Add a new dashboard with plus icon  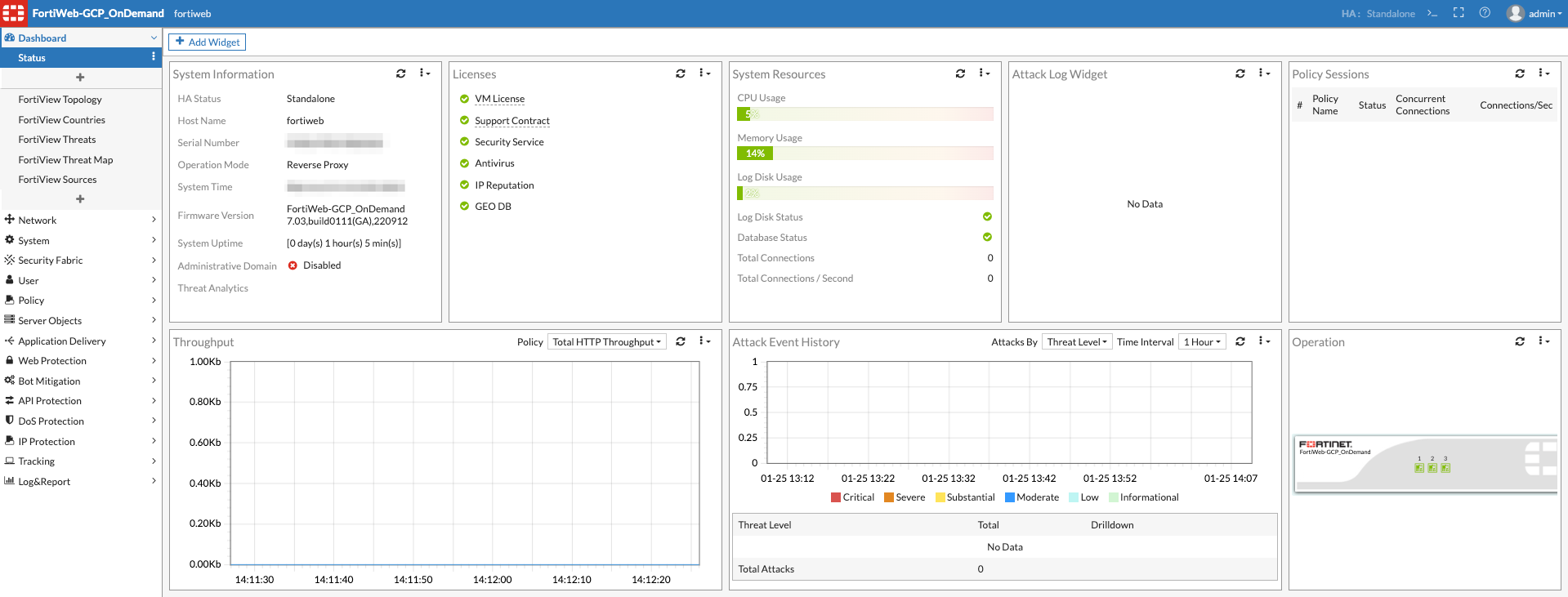coord(80,78)
